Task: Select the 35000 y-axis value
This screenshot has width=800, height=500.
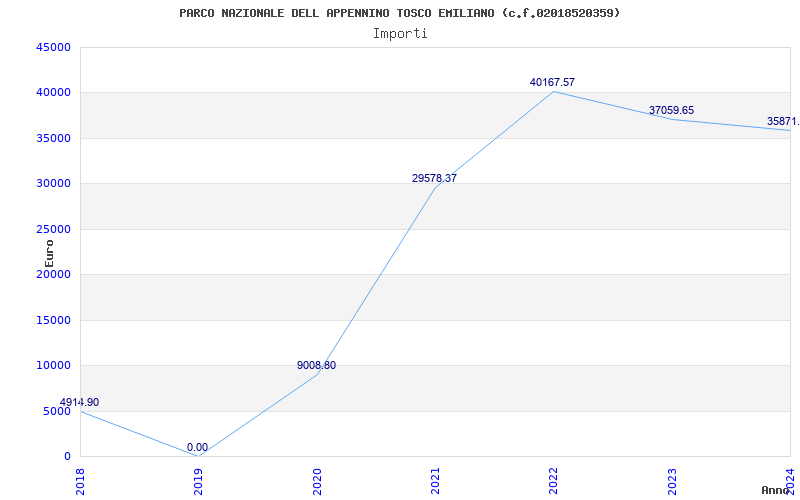Action: pyautogui.click(x=53, y=138)
